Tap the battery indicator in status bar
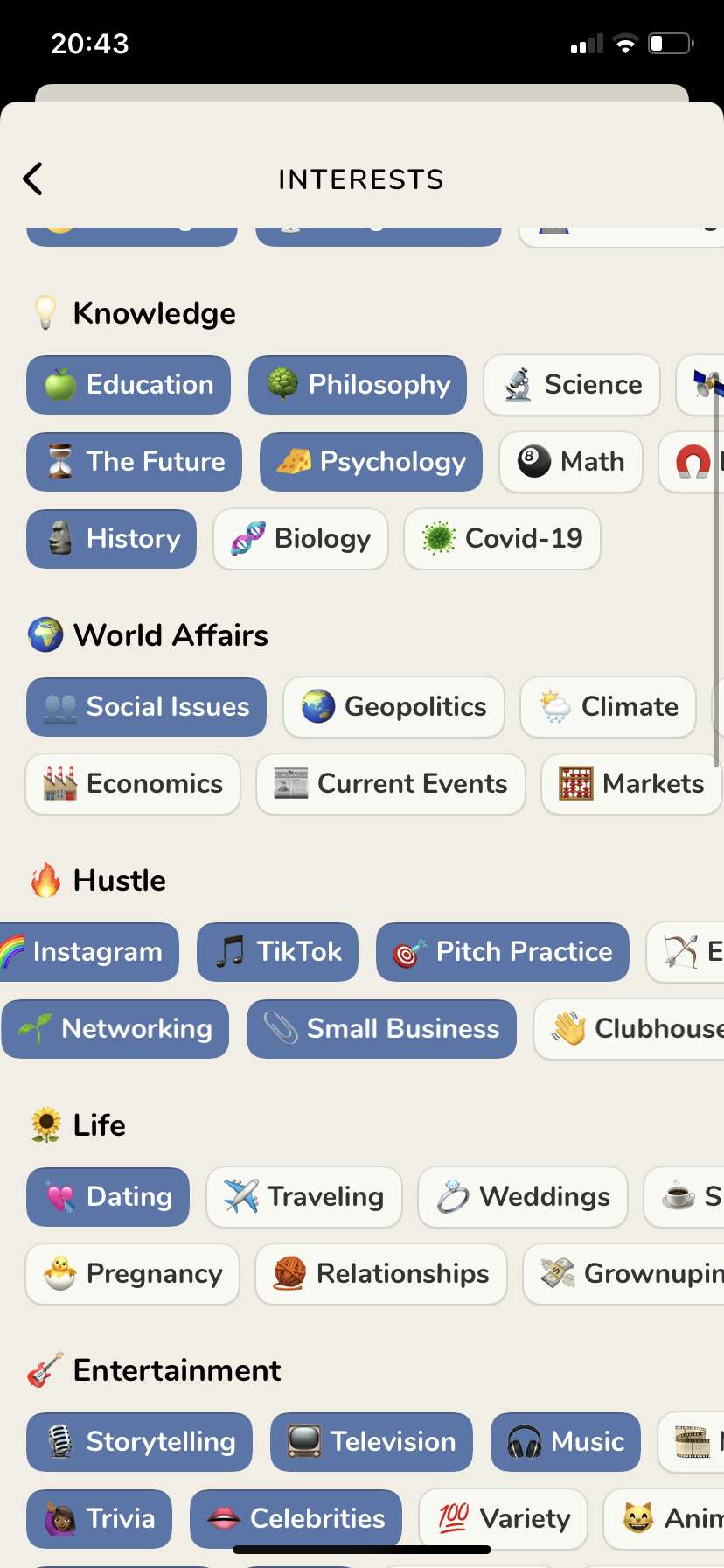Screen dimensions: 724x1568 (x=671, y=43)
